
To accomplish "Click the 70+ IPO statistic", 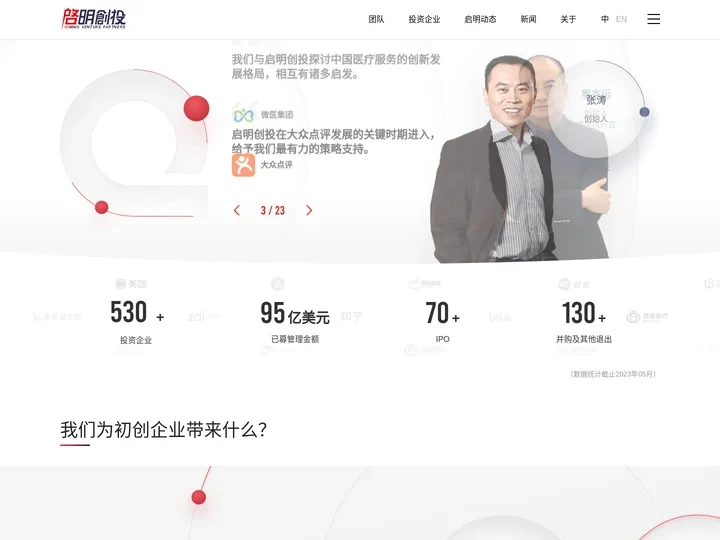I will pyautogui.click(x=443, y=321).
